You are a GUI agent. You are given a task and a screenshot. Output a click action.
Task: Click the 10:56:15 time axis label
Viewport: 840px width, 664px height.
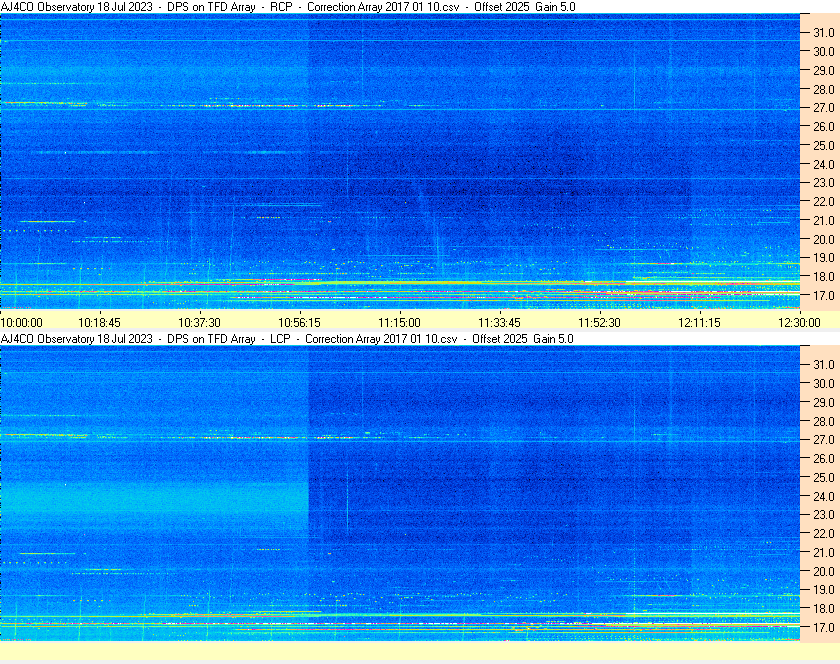click(299, 323)
